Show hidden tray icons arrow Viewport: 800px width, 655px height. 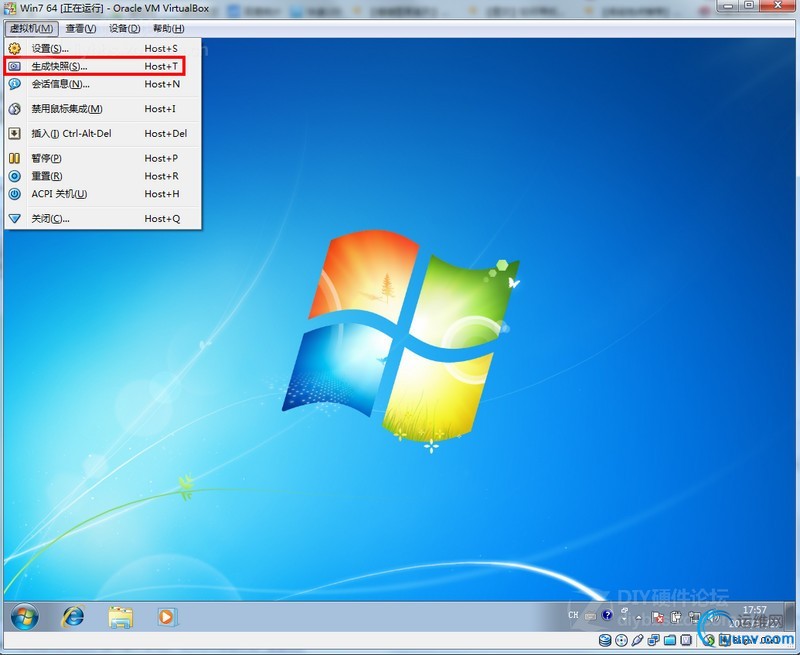[x=639, y=618]
